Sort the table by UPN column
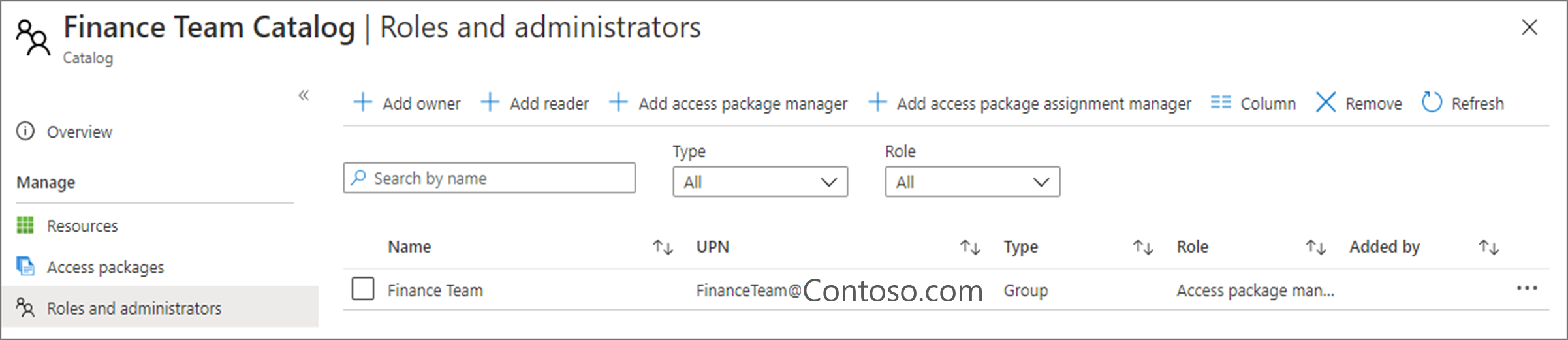 970,247
